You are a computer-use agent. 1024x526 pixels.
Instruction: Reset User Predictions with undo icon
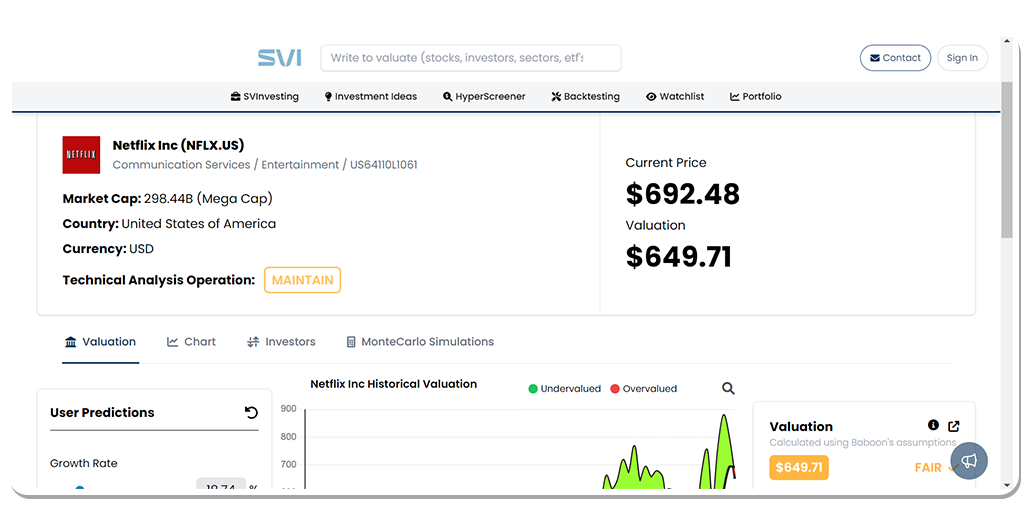point(251,412)
